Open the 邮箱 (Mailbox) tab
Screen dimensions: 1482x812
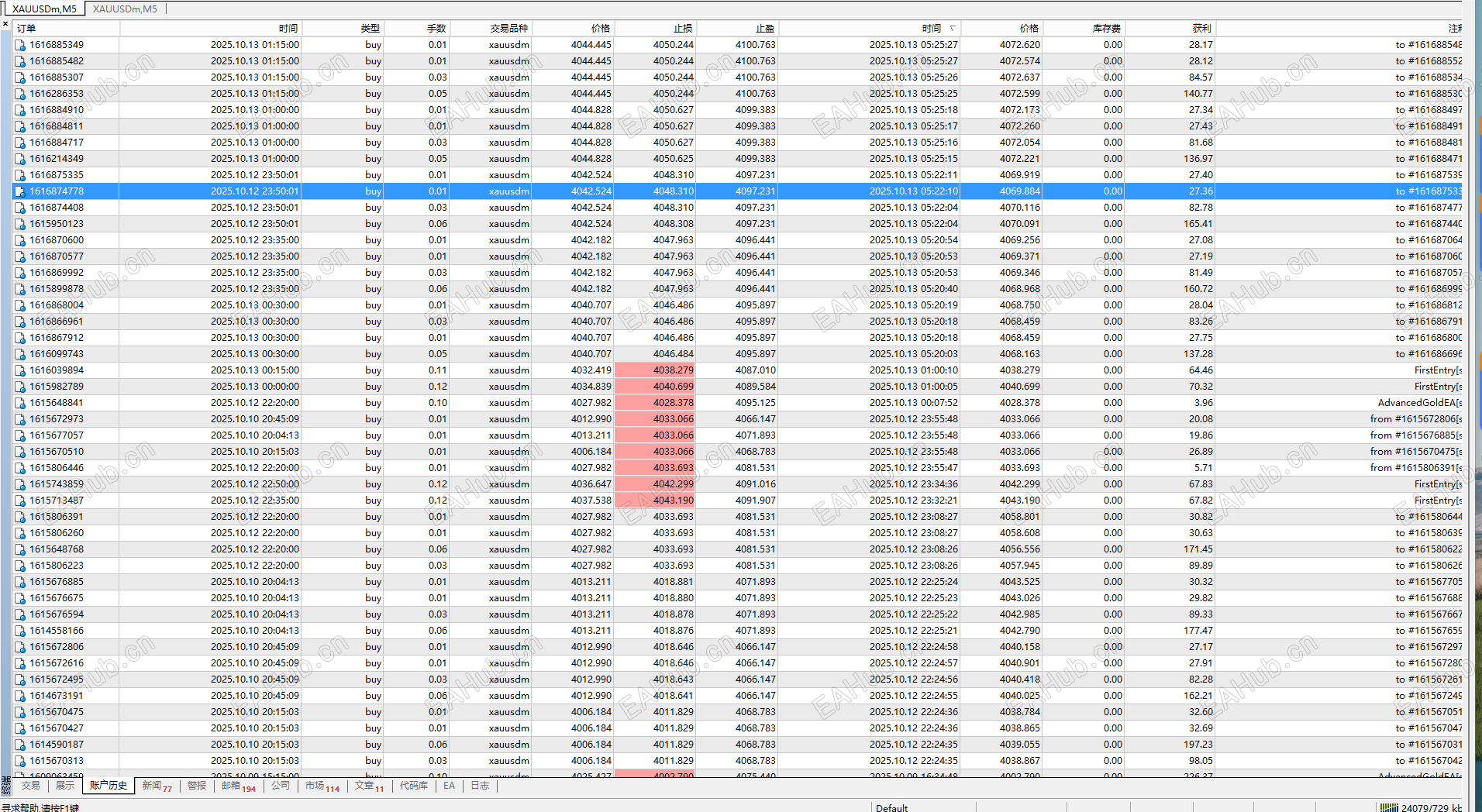[x=239, y=786]
